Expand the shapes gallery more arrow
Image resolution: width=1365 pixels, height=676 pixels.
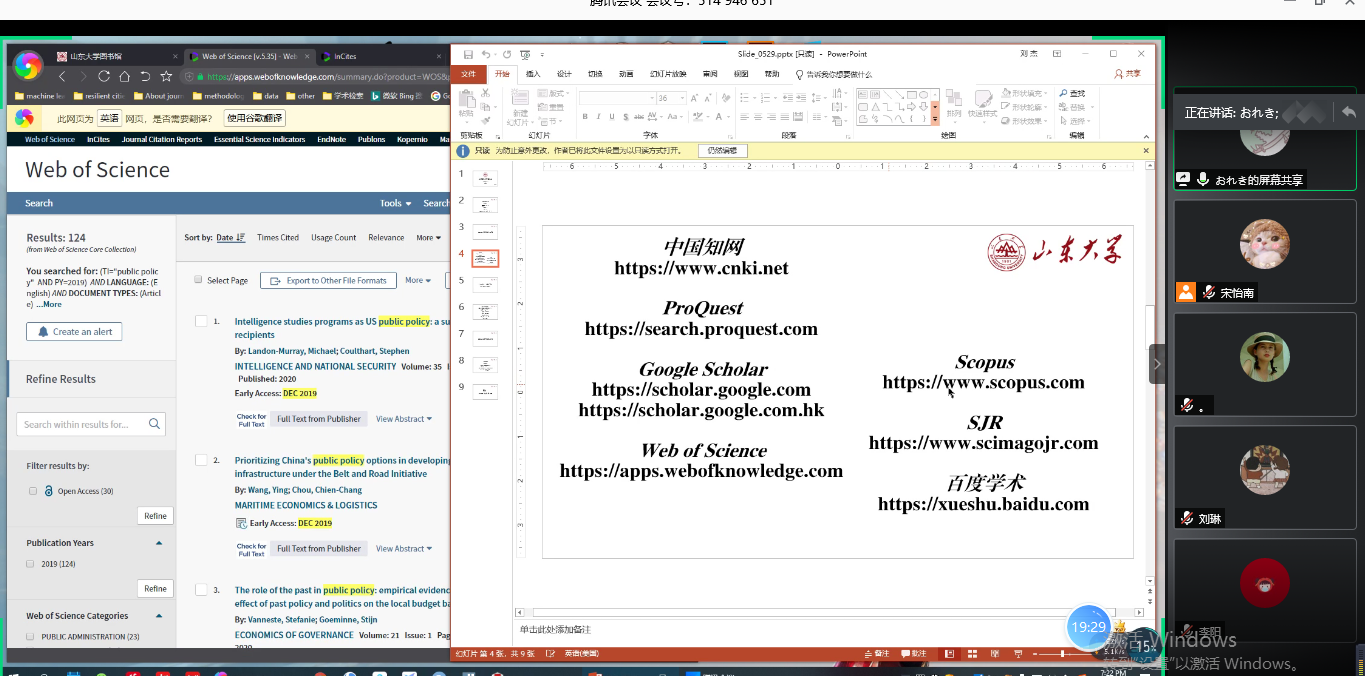(x=936, y=119)
